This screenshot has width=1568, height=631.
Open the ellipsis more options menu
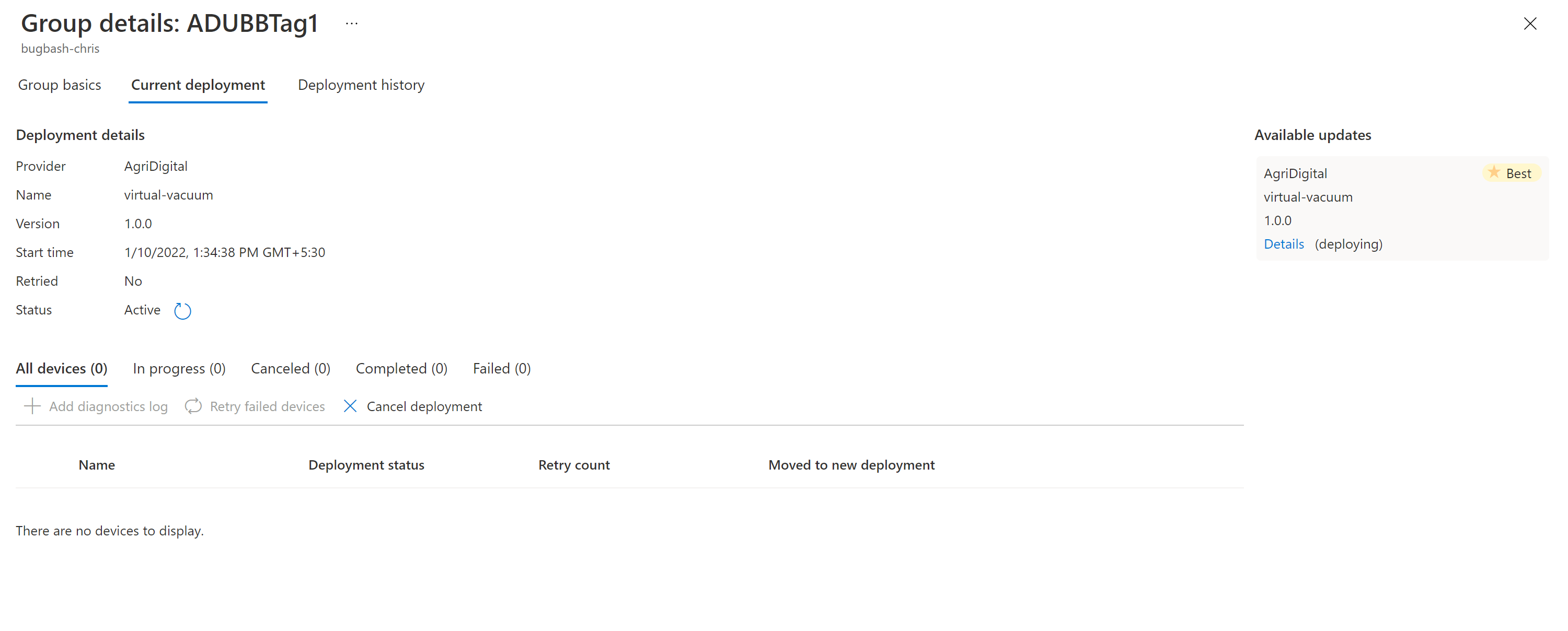(351, 24)
